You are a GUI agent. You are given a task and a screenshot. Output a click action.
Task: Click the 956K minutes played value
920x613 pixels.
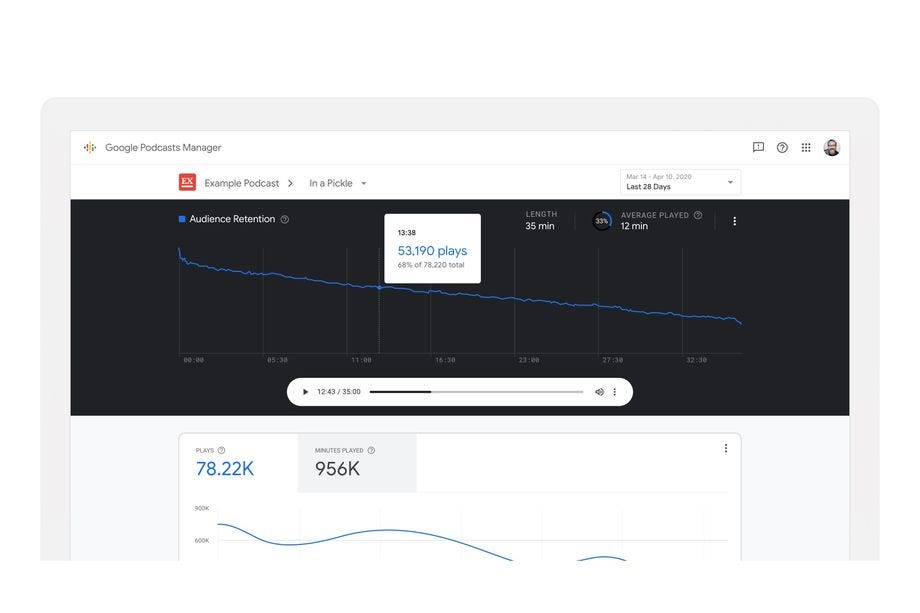coord(337,469)
